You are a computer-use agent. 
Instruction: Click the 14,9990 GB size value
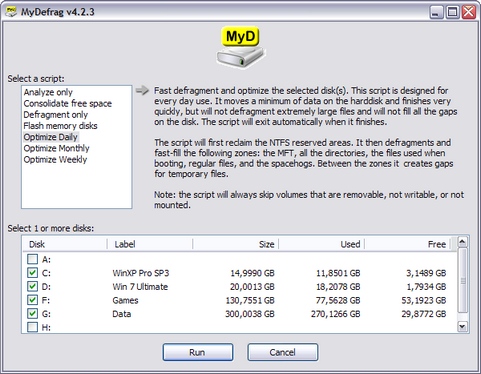253,273
